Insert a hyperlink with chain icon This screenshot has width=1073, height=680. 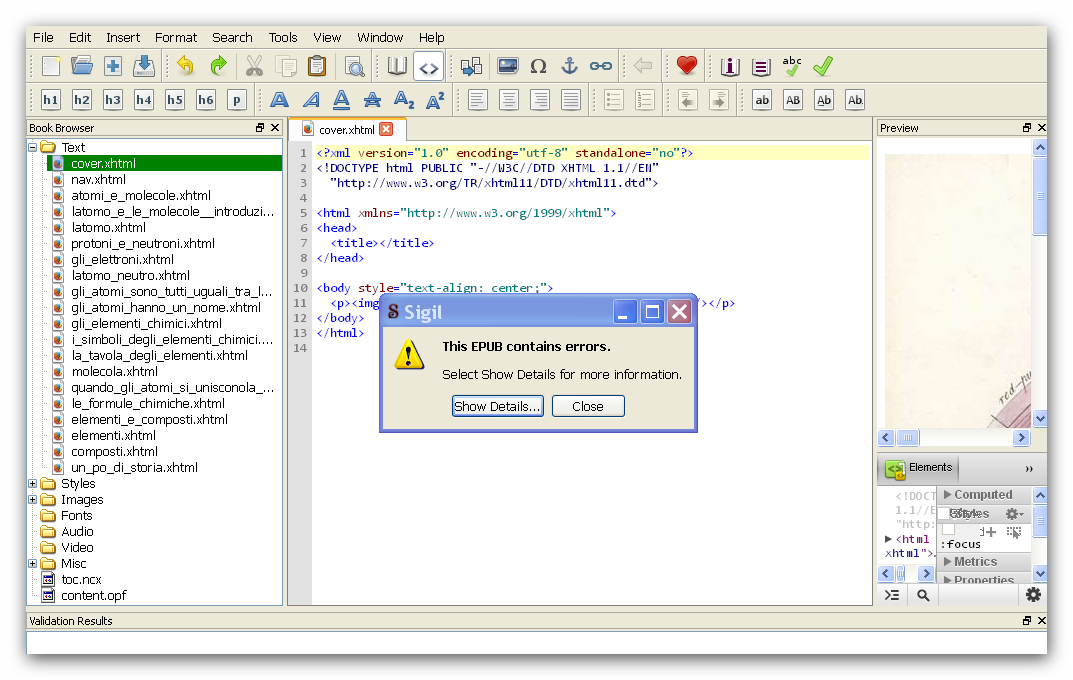(x=601, y=66)
